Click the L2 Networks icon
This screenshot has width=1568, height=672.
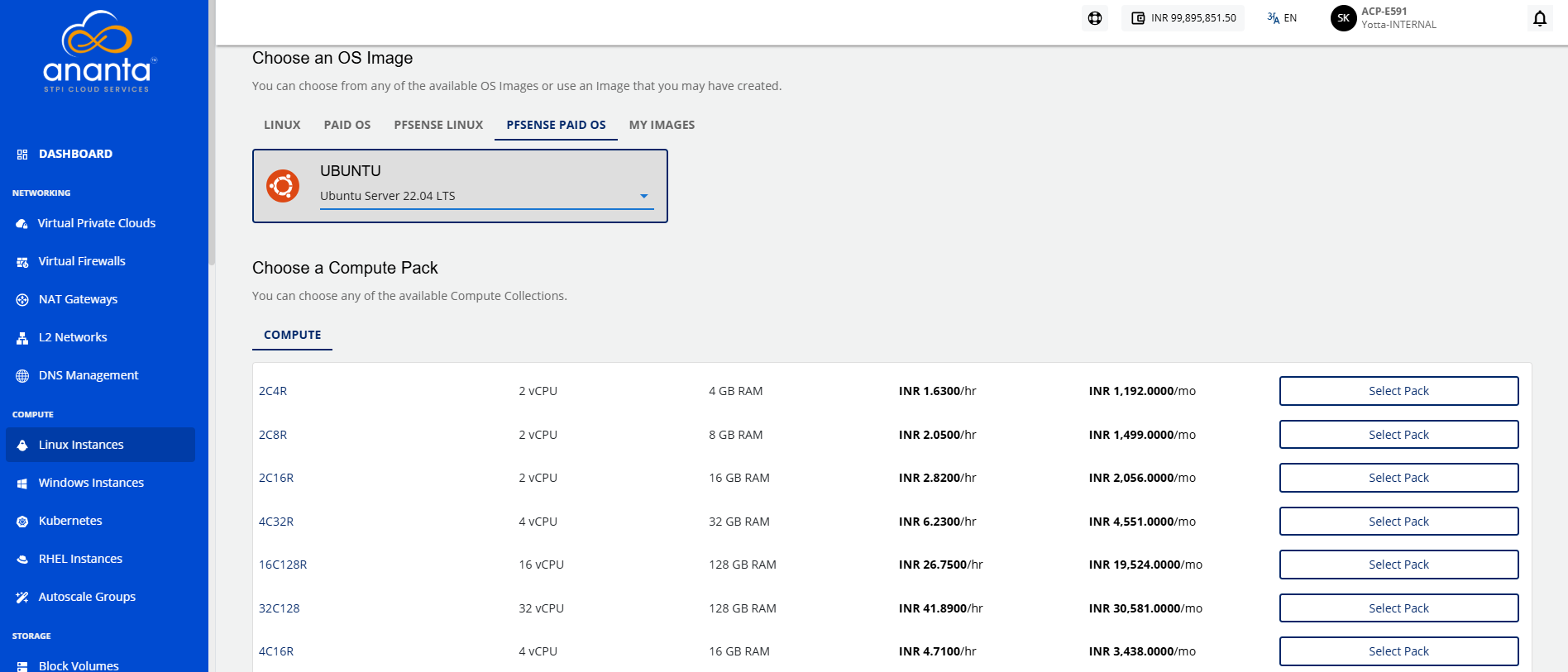(22, 338)
